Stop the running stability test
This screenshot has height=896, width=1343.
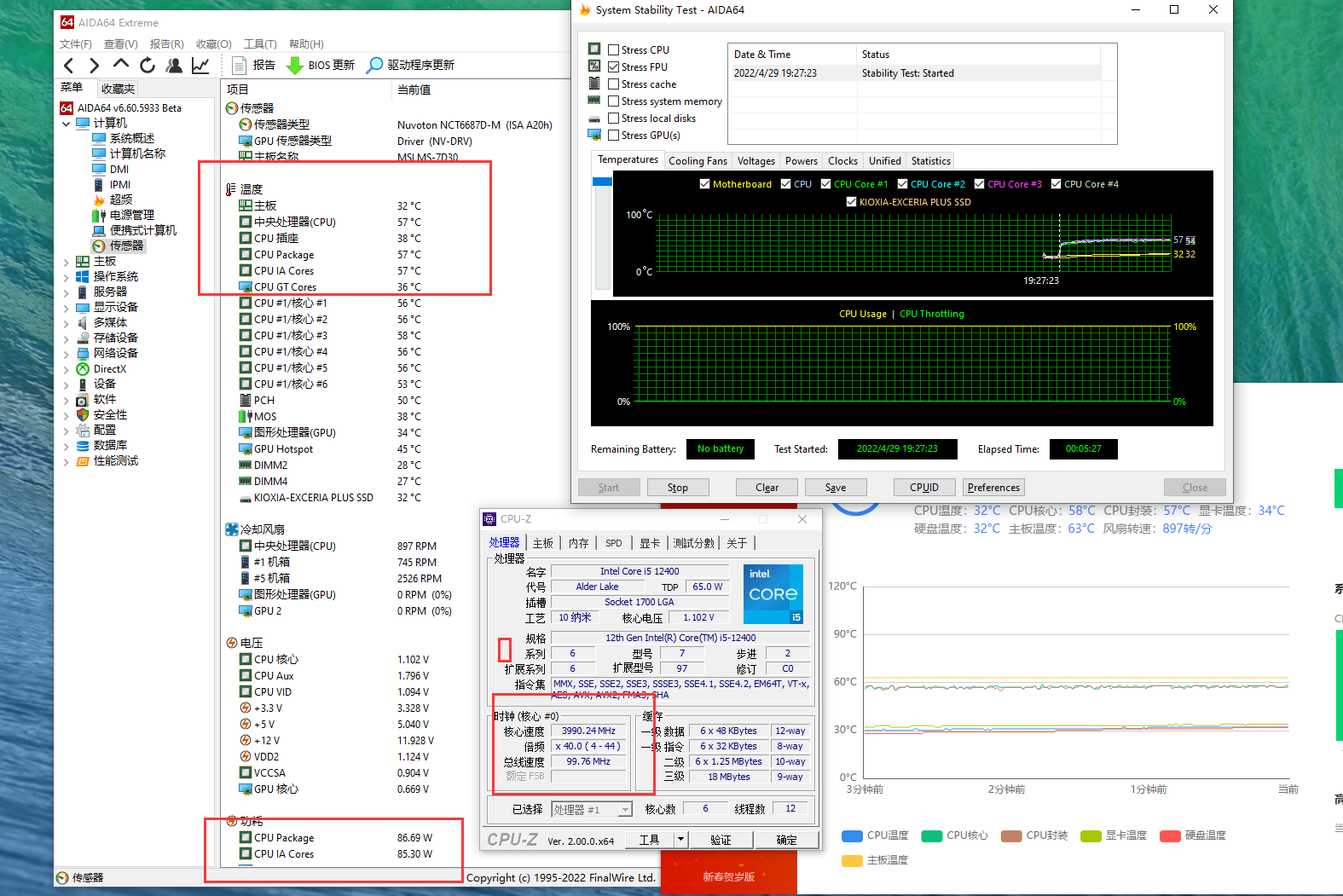pos(678,488)
